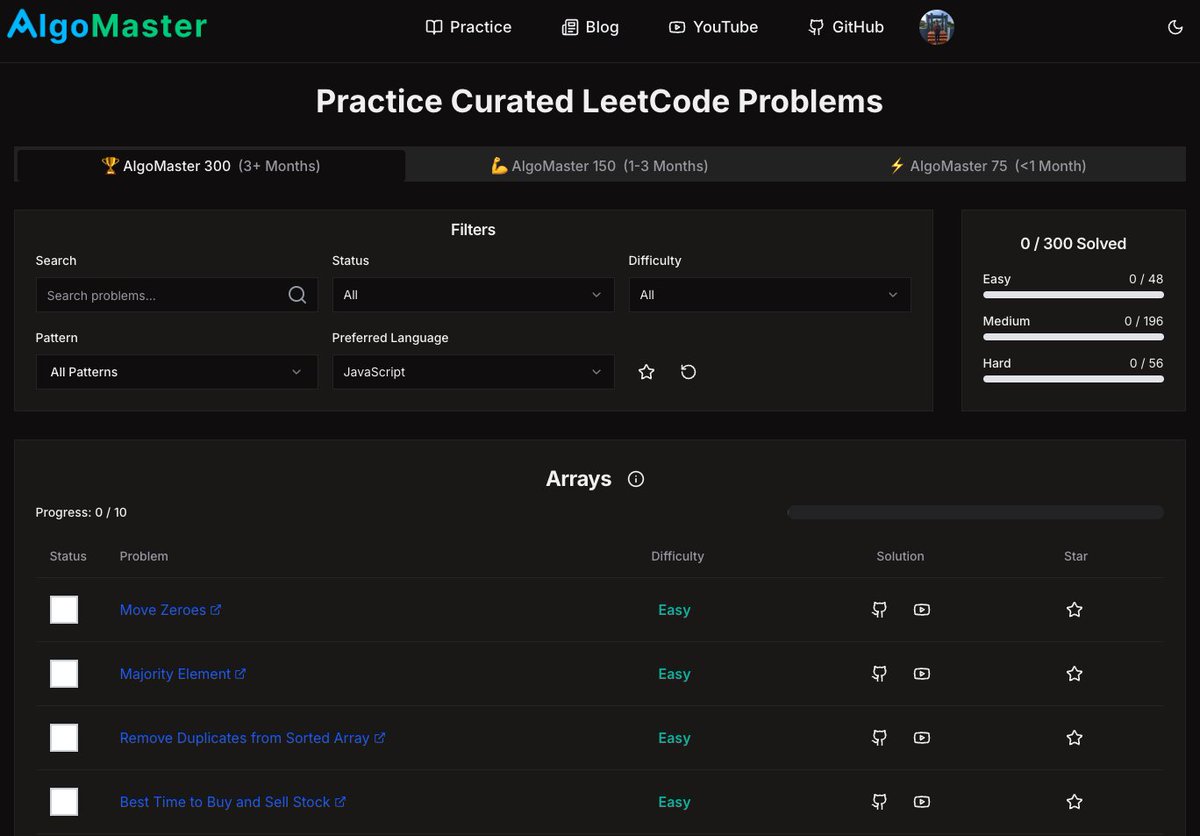Viewport: 1200px width, 836px height.
Task: Toggle dark mode moon icon
Action: tap(1175, 27)
